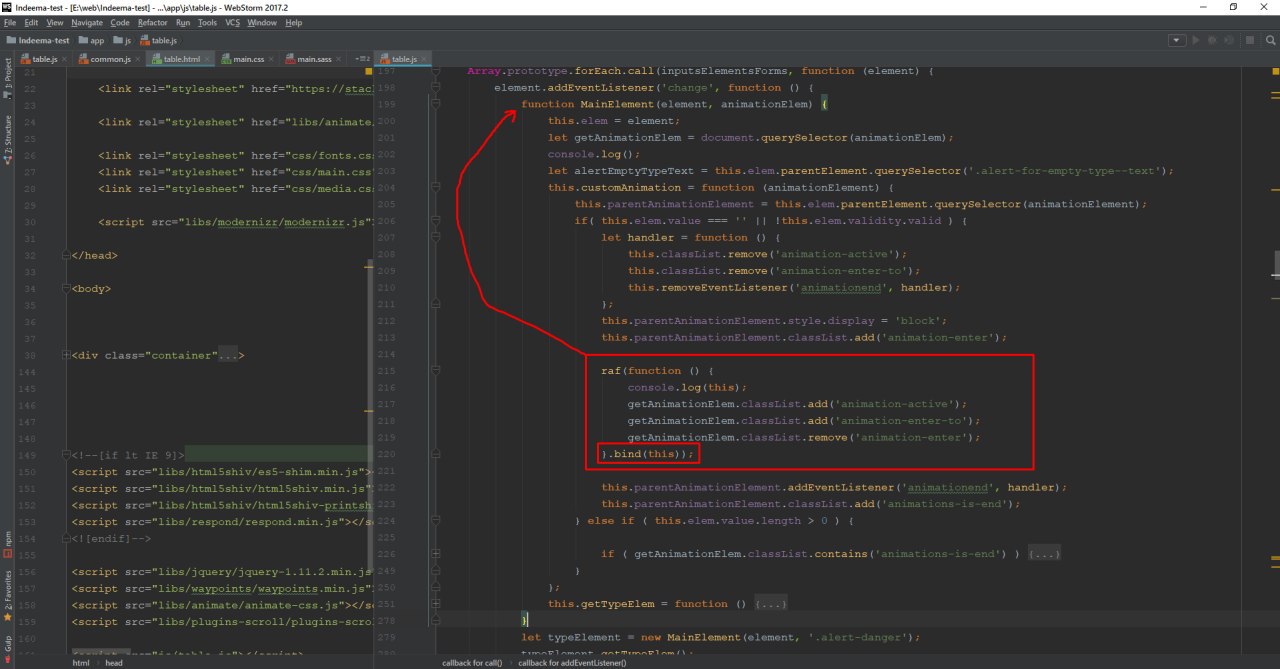Click 'callback for addEventListener()' breadcrumb
The height and width of the screenshot is (669, 1280).
coord(573,662)
